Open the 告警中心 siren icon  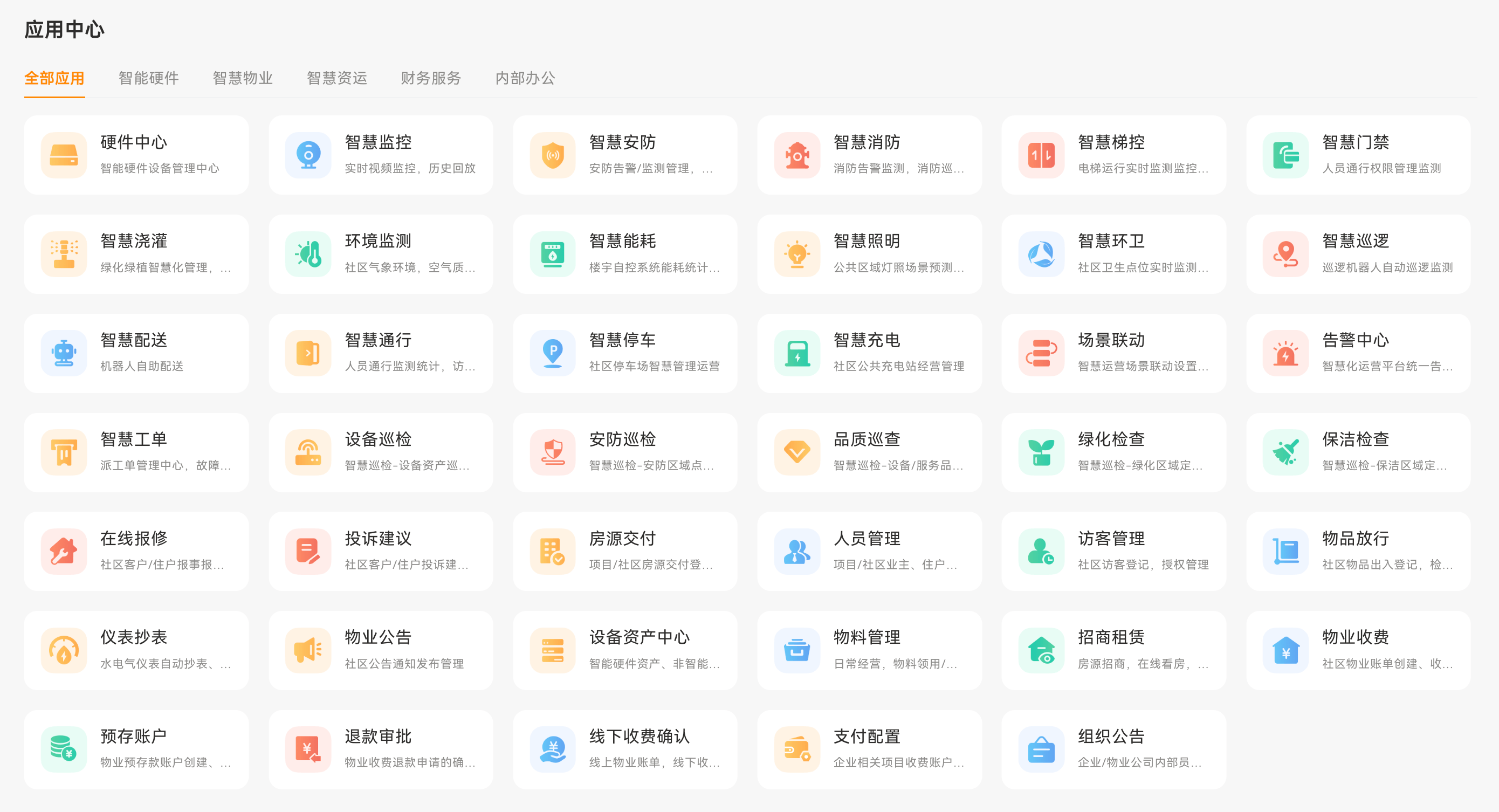point(1286,353)
